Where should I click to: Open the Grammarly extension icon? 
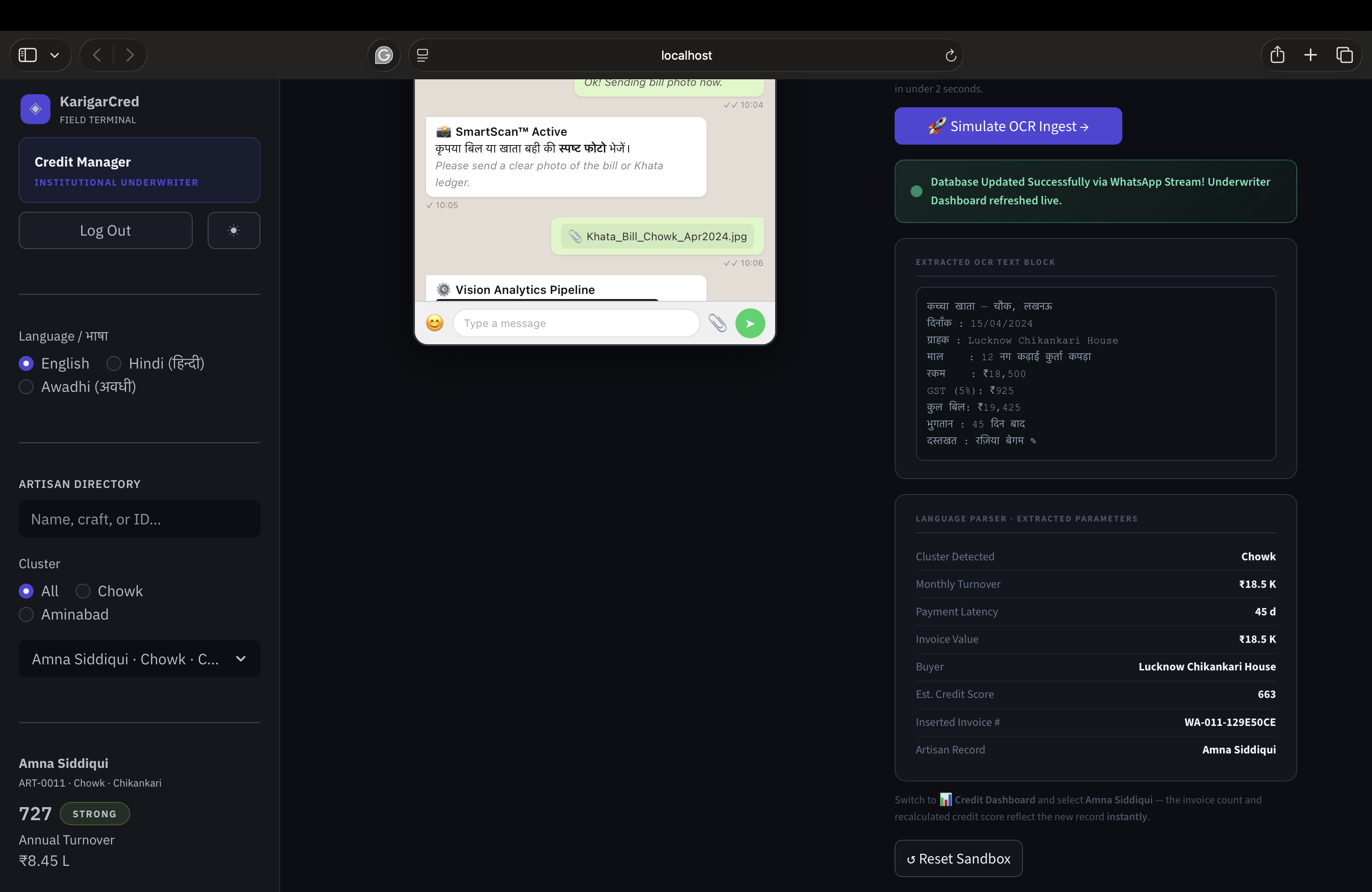point(384,56)
